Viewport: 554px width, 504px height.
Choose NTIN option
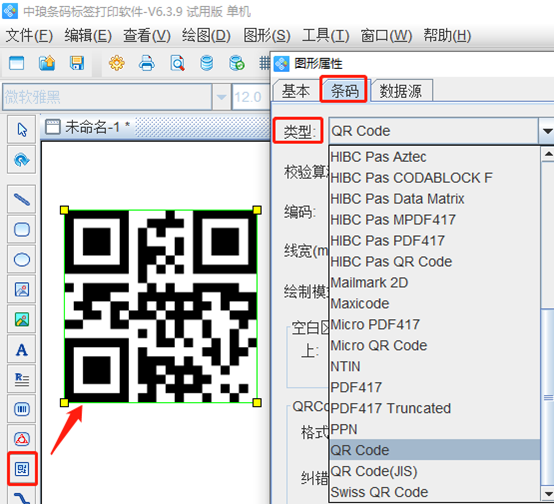click(435, 367)
